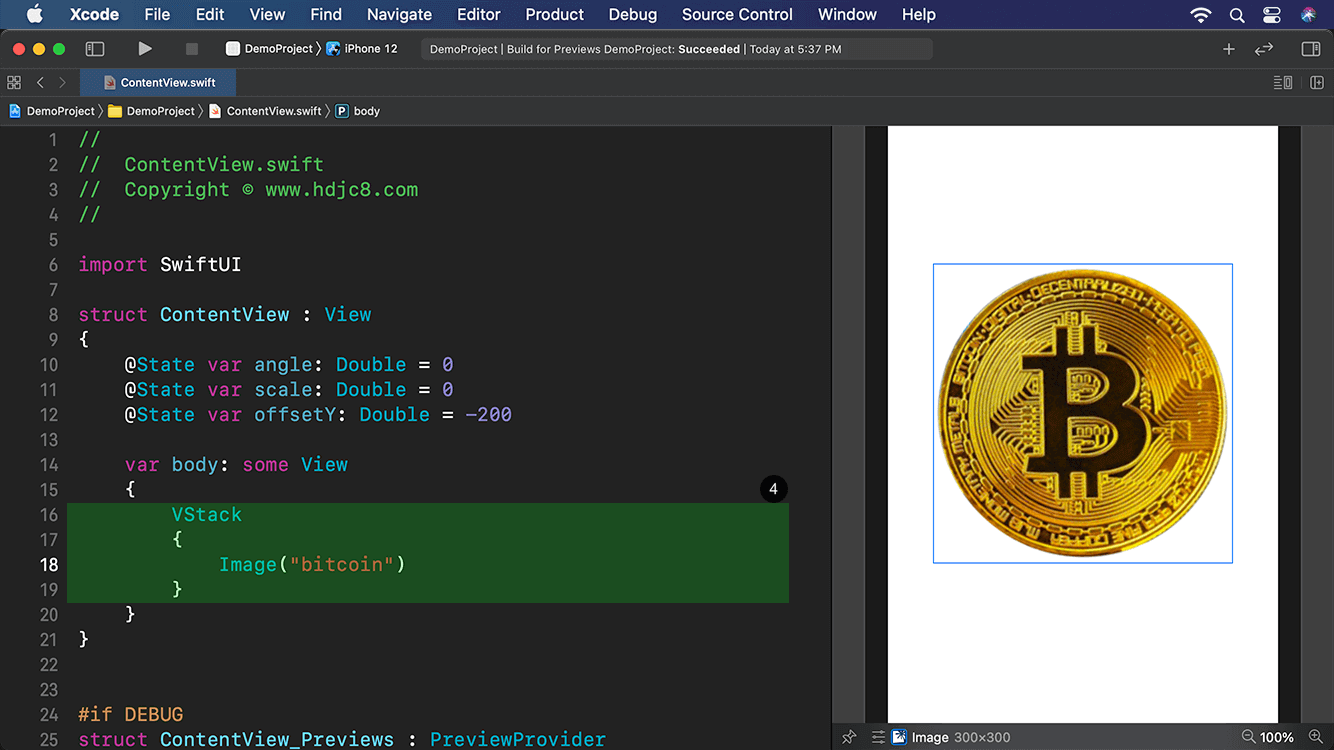Add an editor on the right
Viewport: 1334px width, 750px height.
(1316, 82)
